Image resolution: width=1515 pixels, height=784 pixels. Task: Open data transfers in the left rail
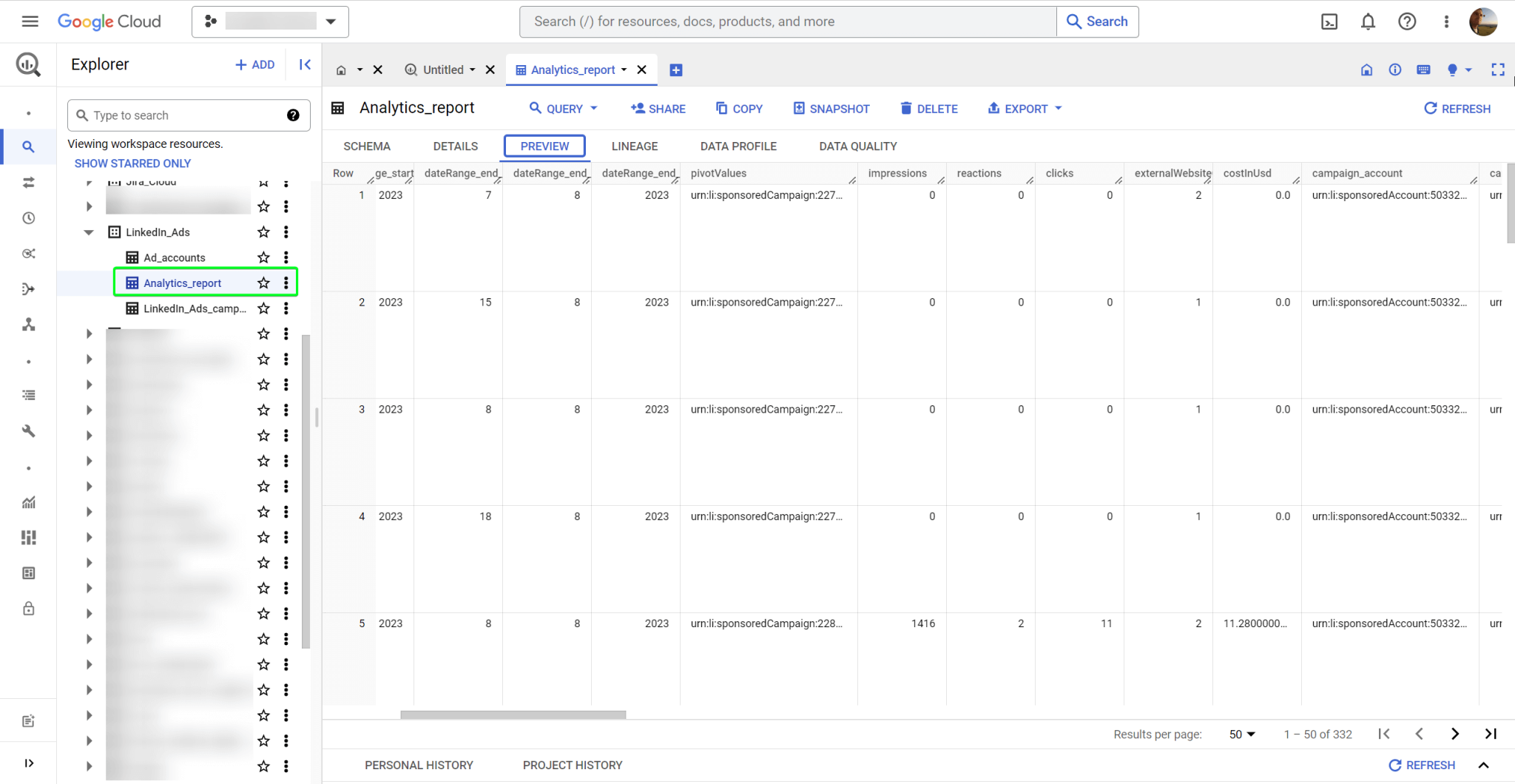click(x=29, y=182)
